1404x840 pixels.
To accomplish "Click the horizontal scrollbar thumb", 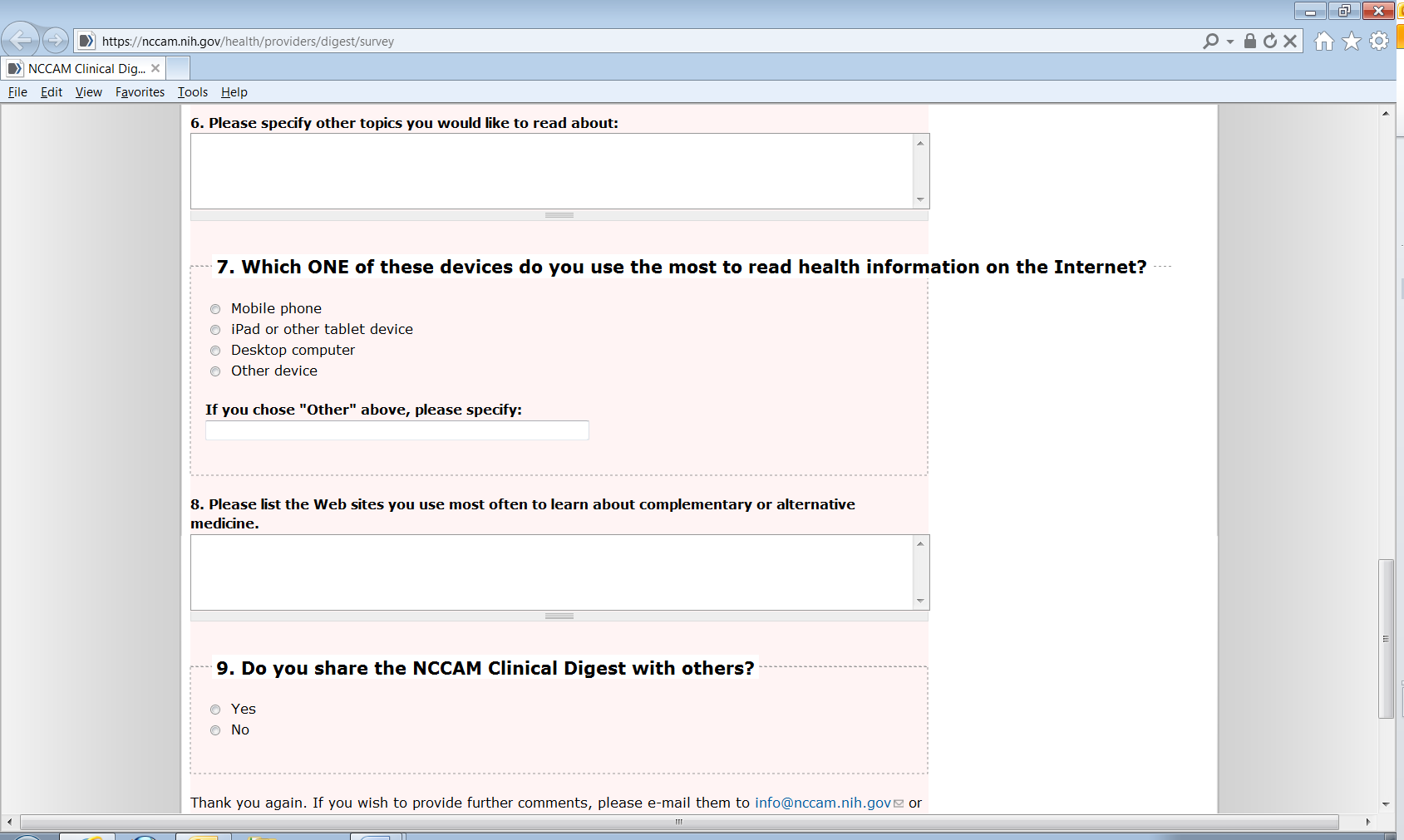I will [679, 822].
